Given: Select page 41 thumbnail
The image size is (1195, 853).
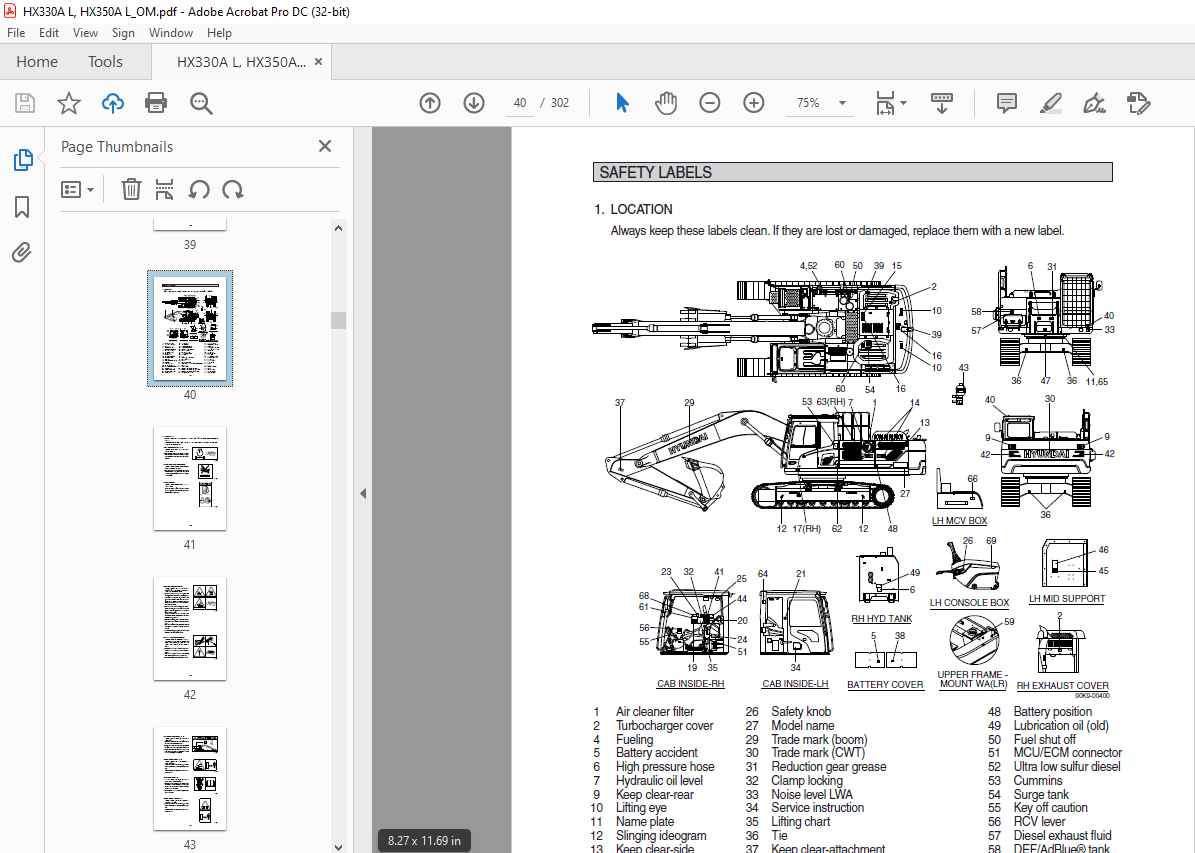Looking at the screenshot, I should tap(190, 478).
